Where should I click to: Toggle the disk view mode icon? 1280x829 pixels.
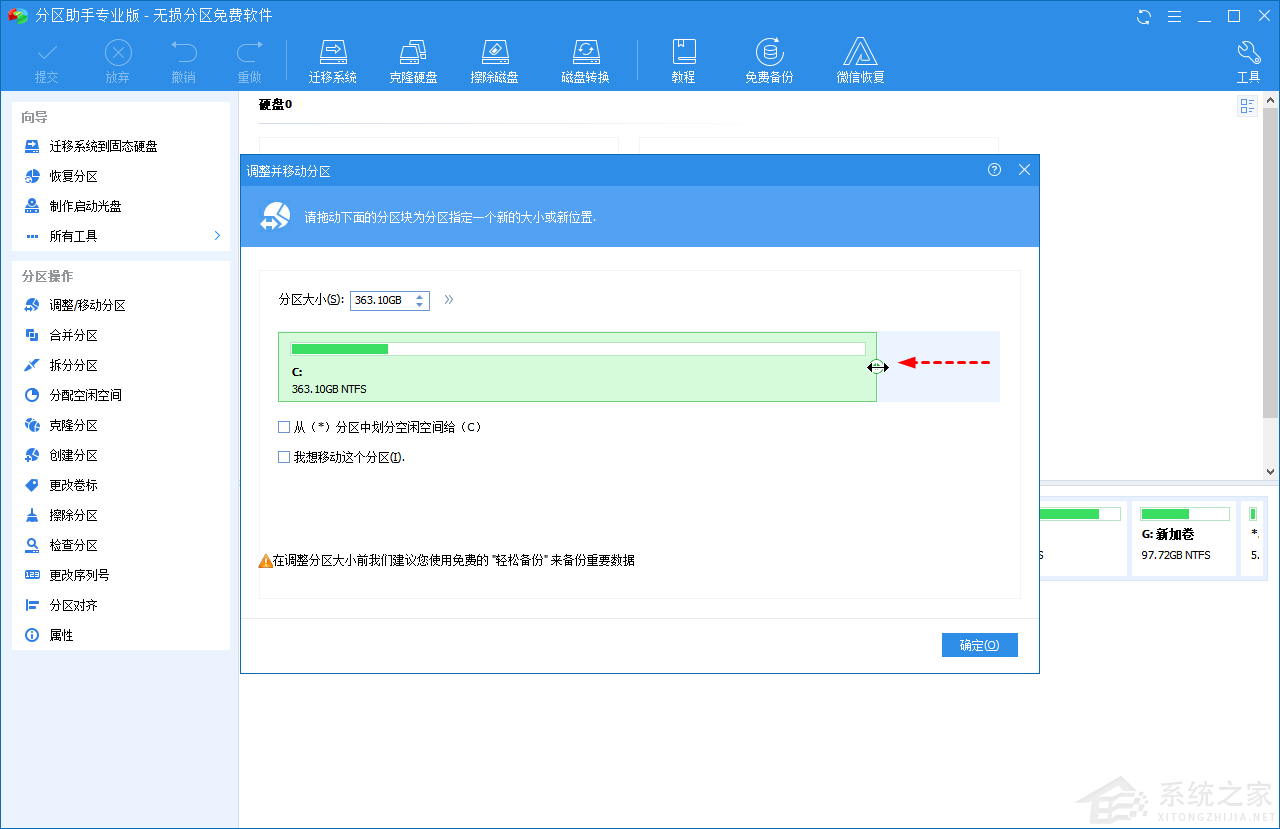click(1247, 106)
